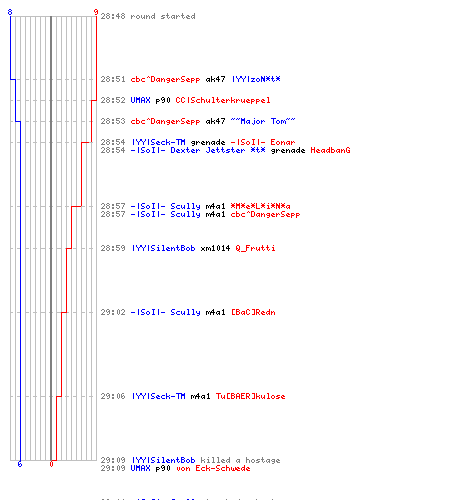This screenshot has width=450, height=500.
Task: Click CC|Schulterkrueppel player name
Action: (223, 100)
